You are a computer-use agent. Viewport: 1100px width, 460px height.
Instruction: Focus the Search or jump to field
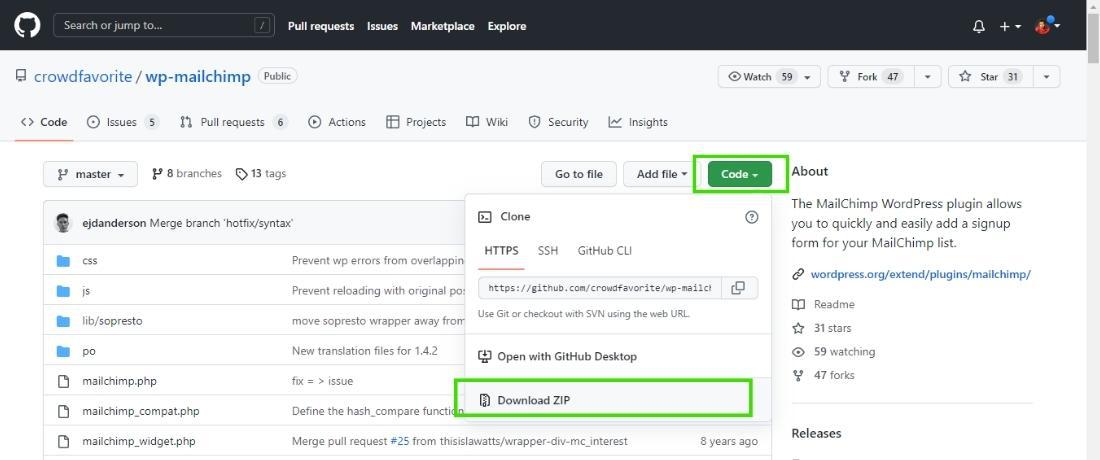(163, 26)
